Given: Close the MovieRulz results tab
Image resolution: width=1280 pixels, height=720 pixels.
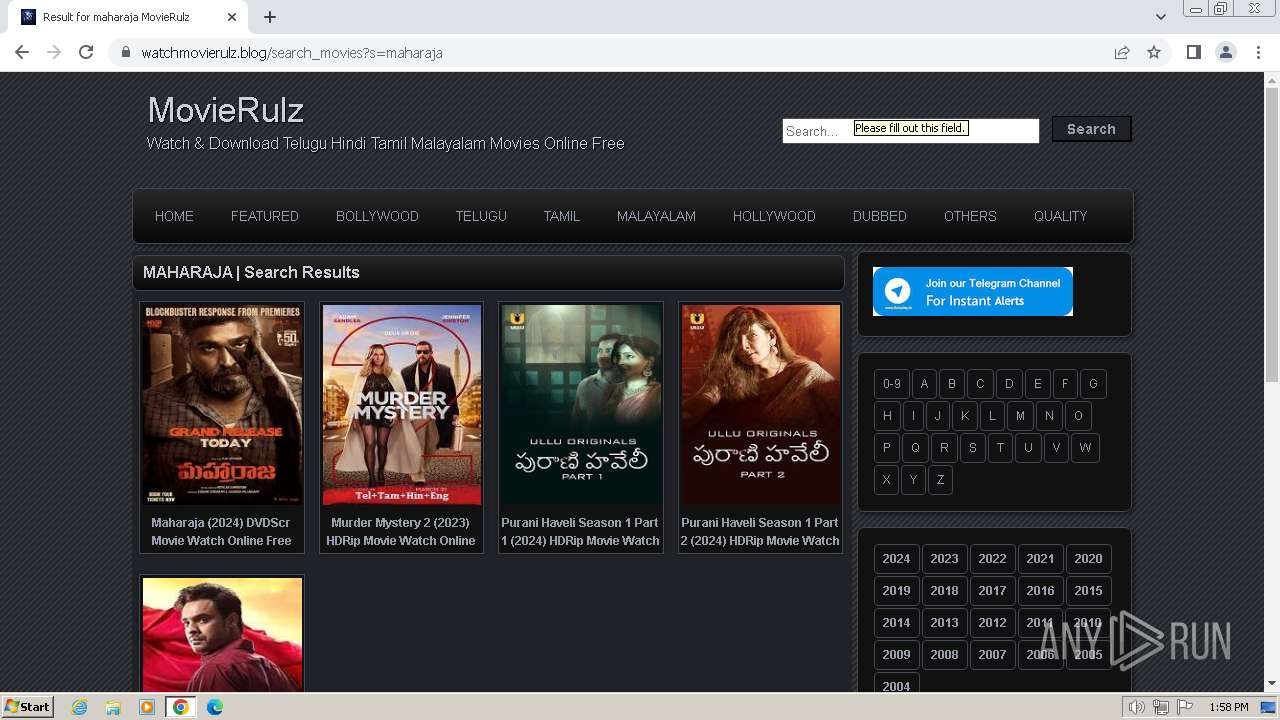Looking at the screenshot, I should click(x=232, y=17).
